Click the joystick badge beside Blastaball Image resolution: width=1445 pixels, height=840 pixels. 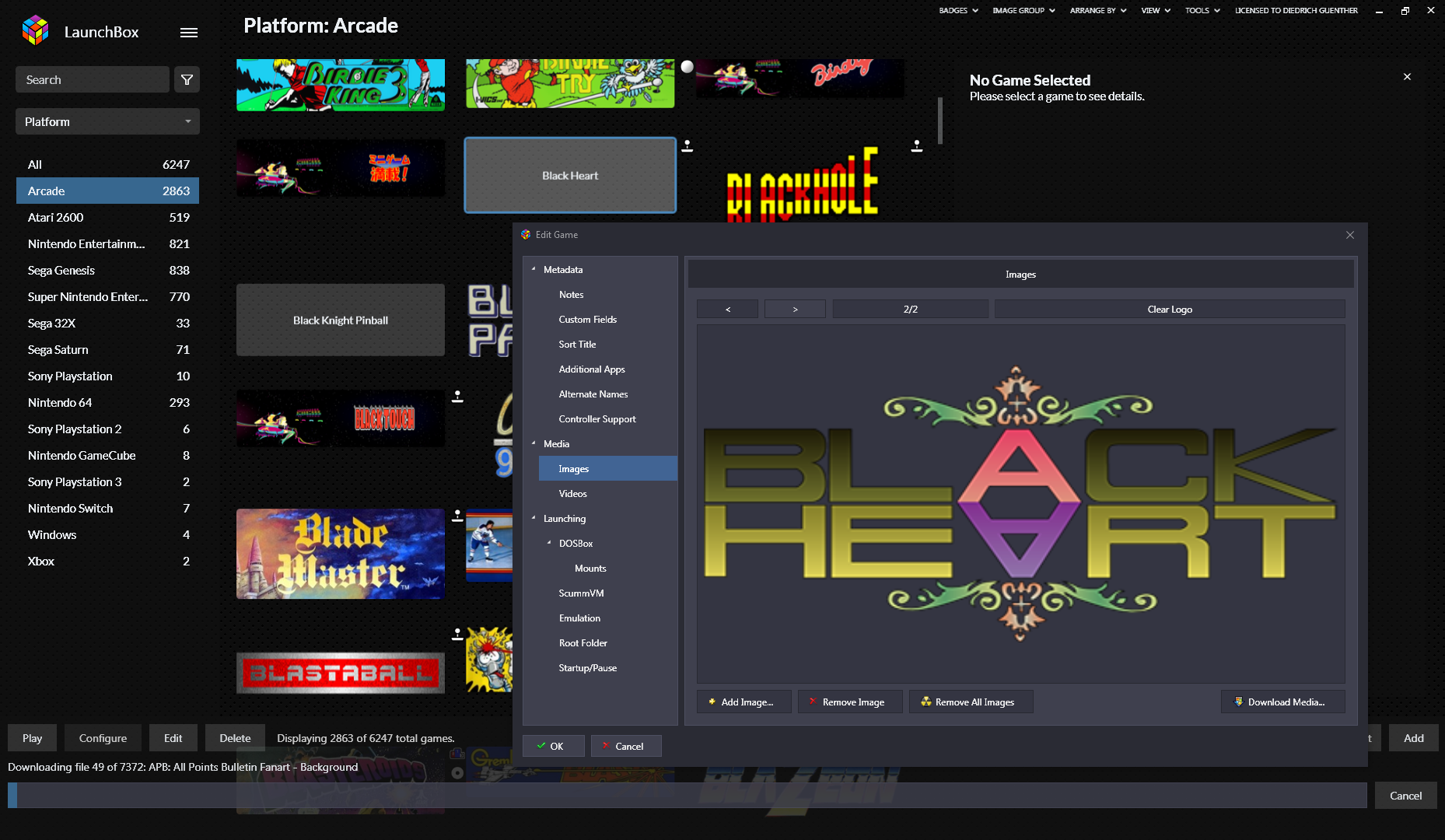[x=457, y=634]
